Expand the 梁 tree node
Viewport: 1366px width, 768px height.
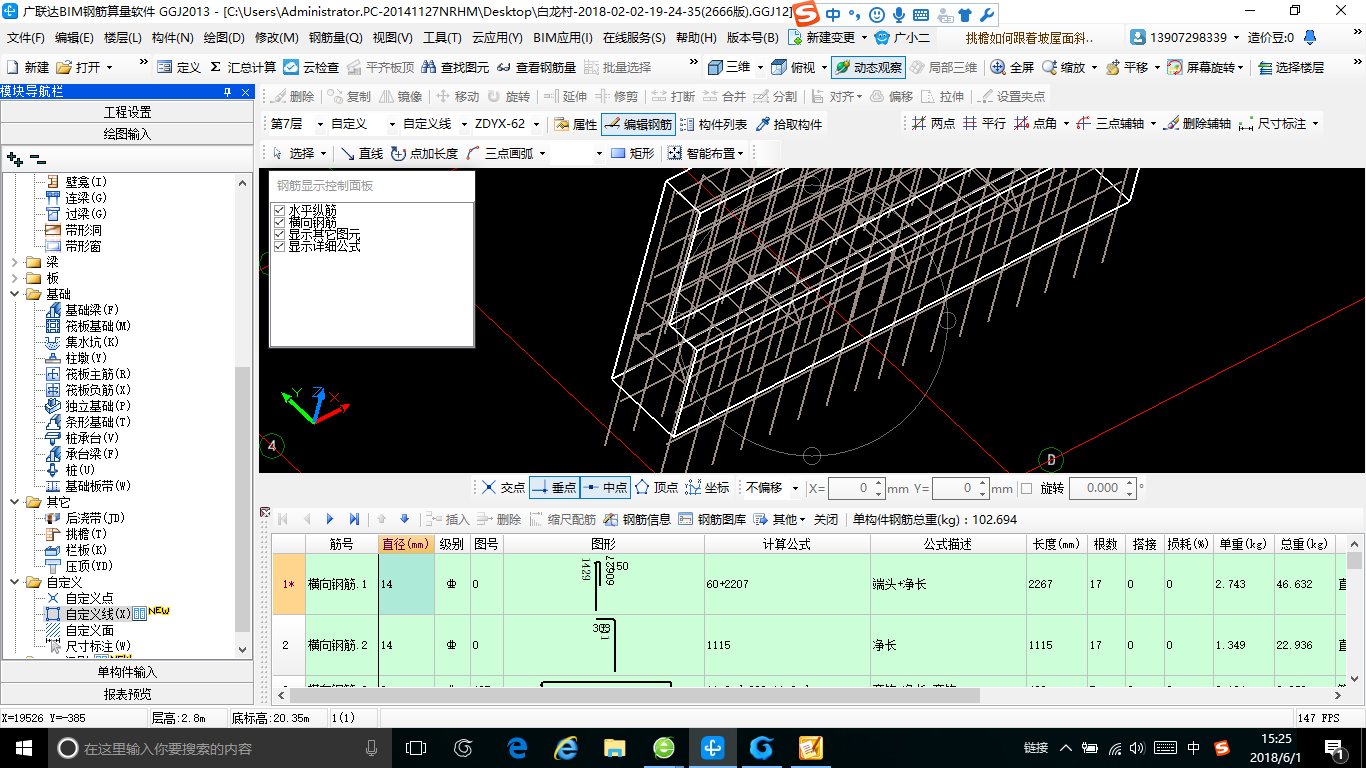[14, 262]
